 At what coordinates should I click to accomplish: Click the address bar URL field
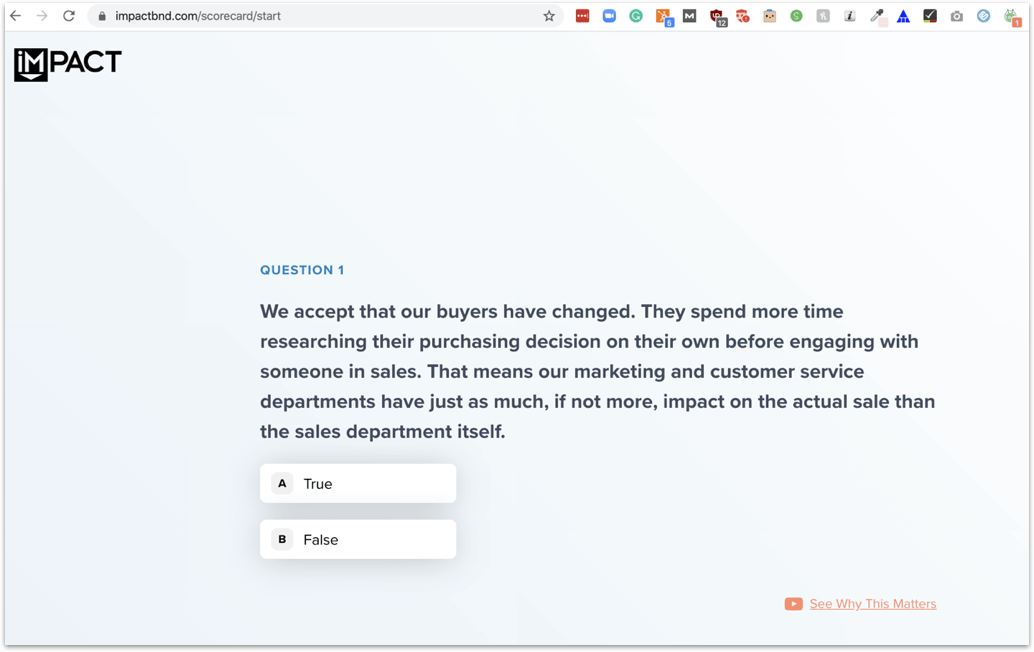point(323,16)
